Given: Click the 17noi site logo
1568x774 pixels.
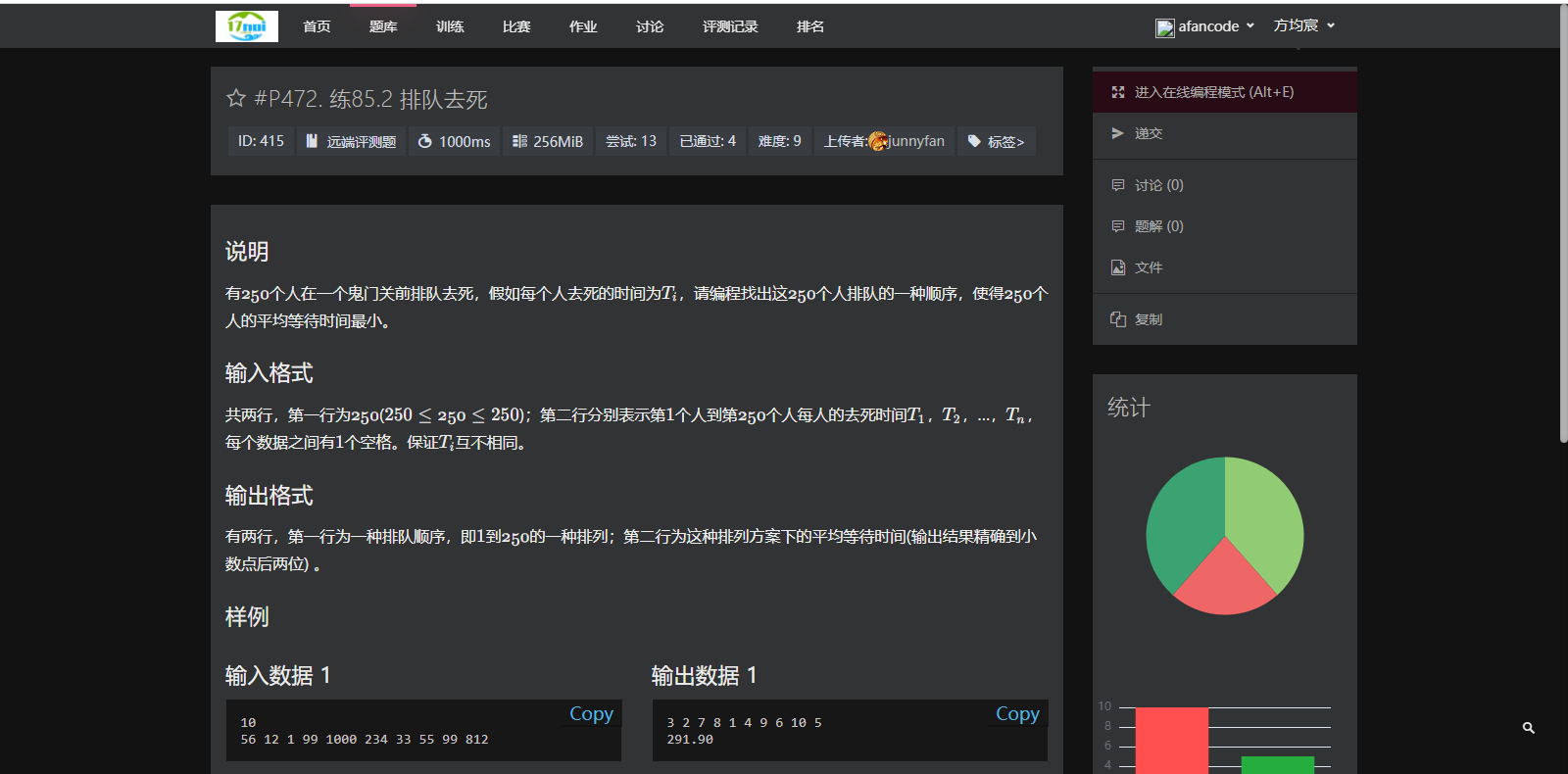Looking at the screenshot, I should pyautogui.click(x=247, y=26).
